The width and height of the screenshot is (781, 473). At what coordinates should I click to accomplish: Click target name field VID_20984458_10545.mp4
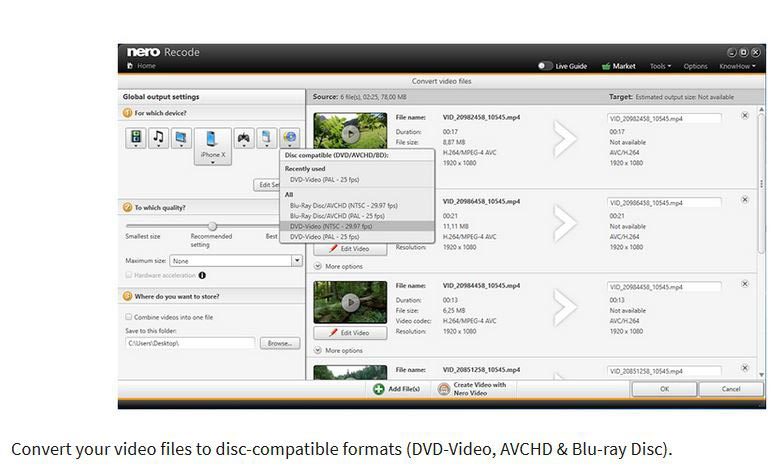point(664,287)
